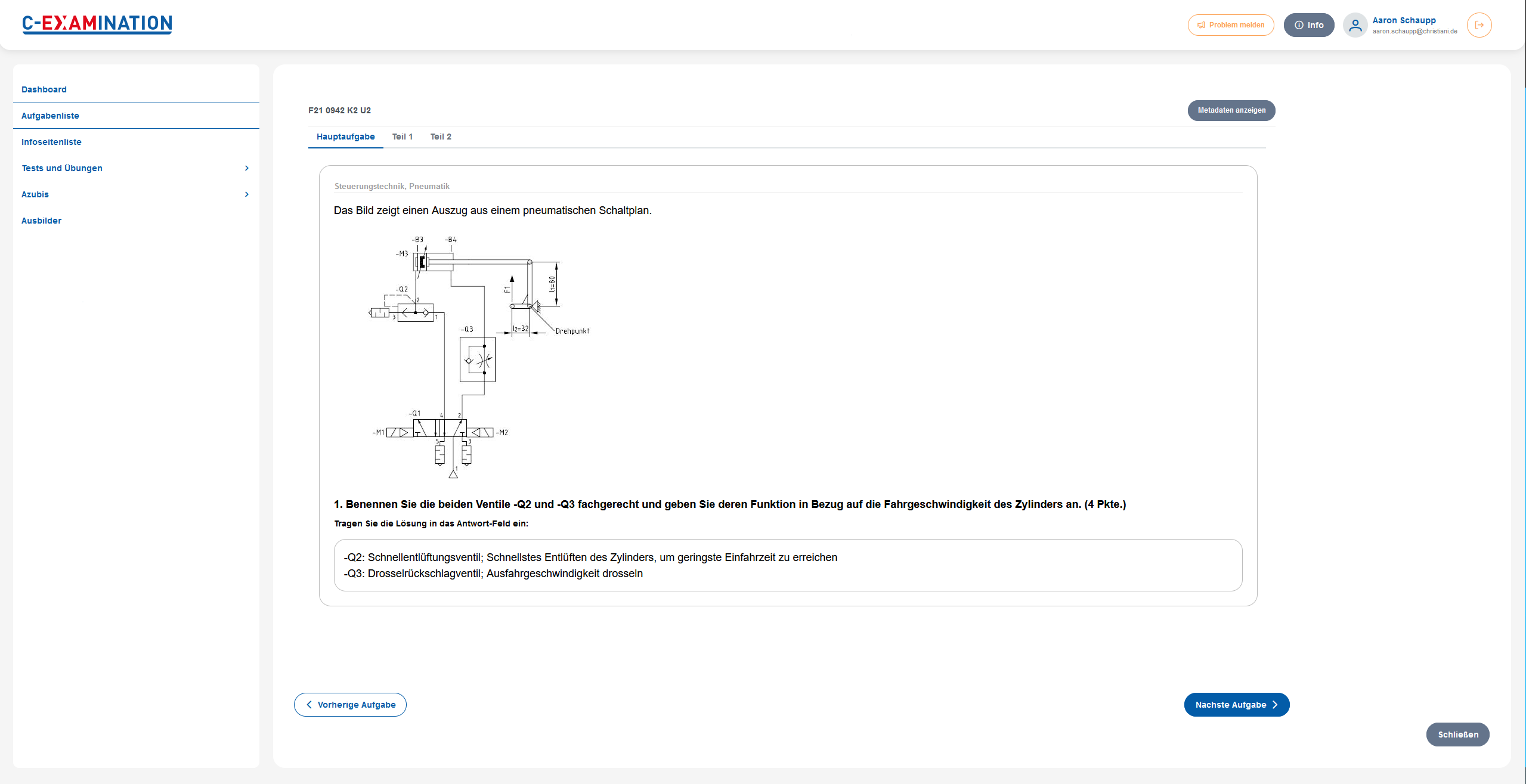Click into the answer text field

(788, 565)
